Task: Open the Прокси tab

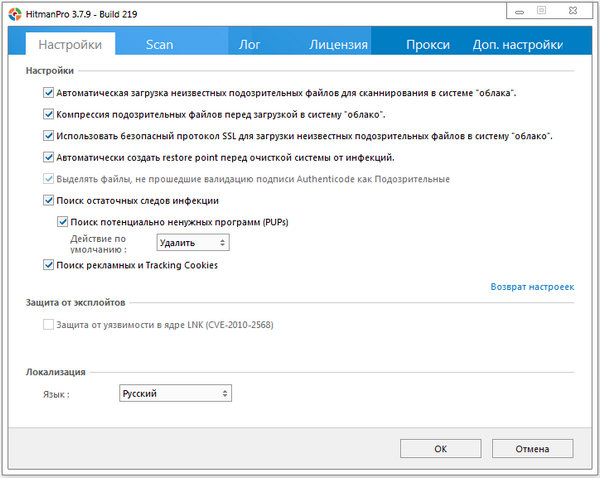Action: click(428, 44)
